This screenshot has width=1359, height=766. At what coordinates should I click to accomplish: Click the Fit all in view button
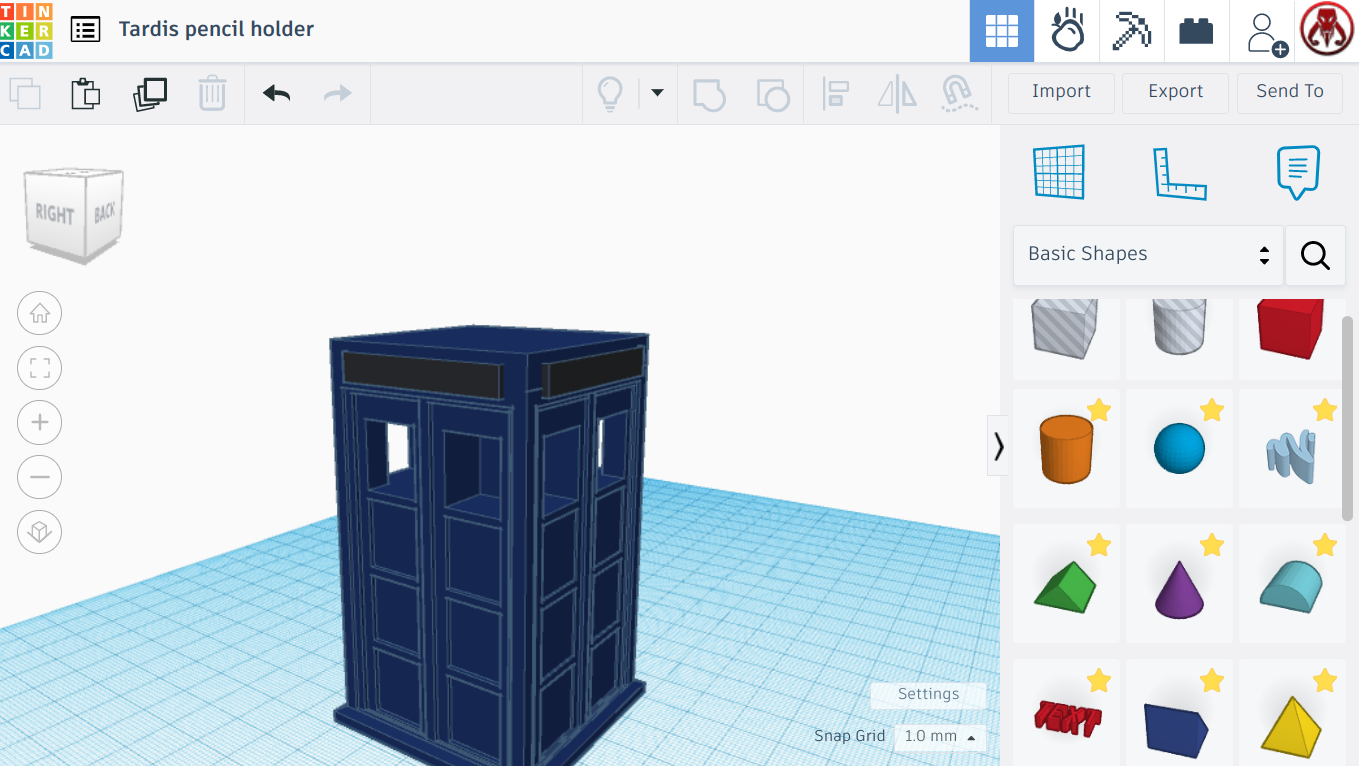tap(40, 368)
